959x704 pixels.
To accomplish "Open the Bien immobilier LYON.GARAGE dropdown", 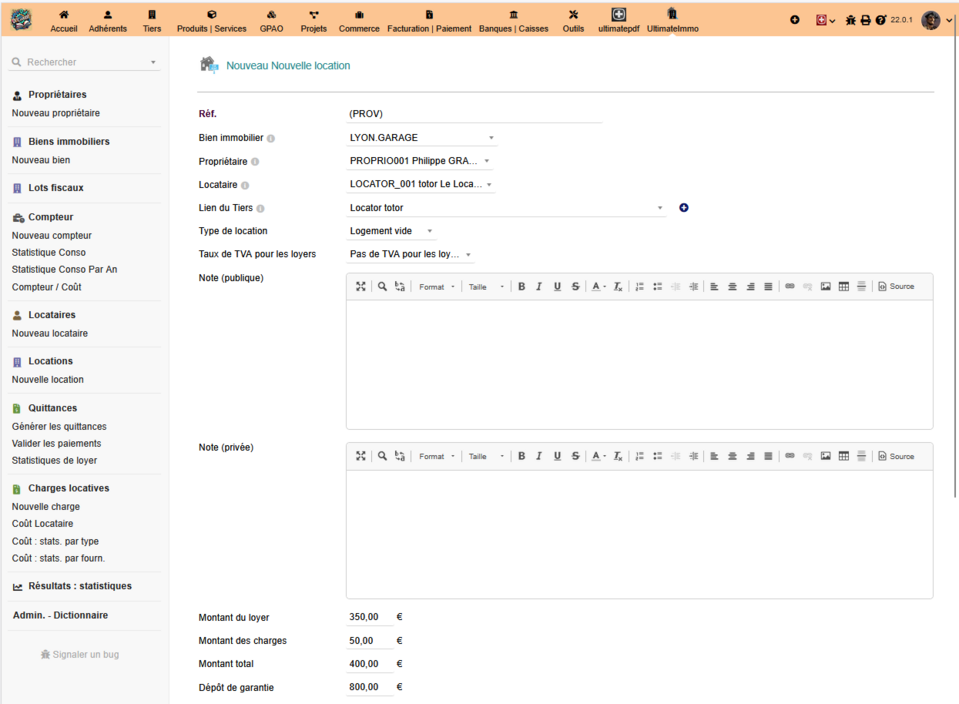I will pos(421,138).
